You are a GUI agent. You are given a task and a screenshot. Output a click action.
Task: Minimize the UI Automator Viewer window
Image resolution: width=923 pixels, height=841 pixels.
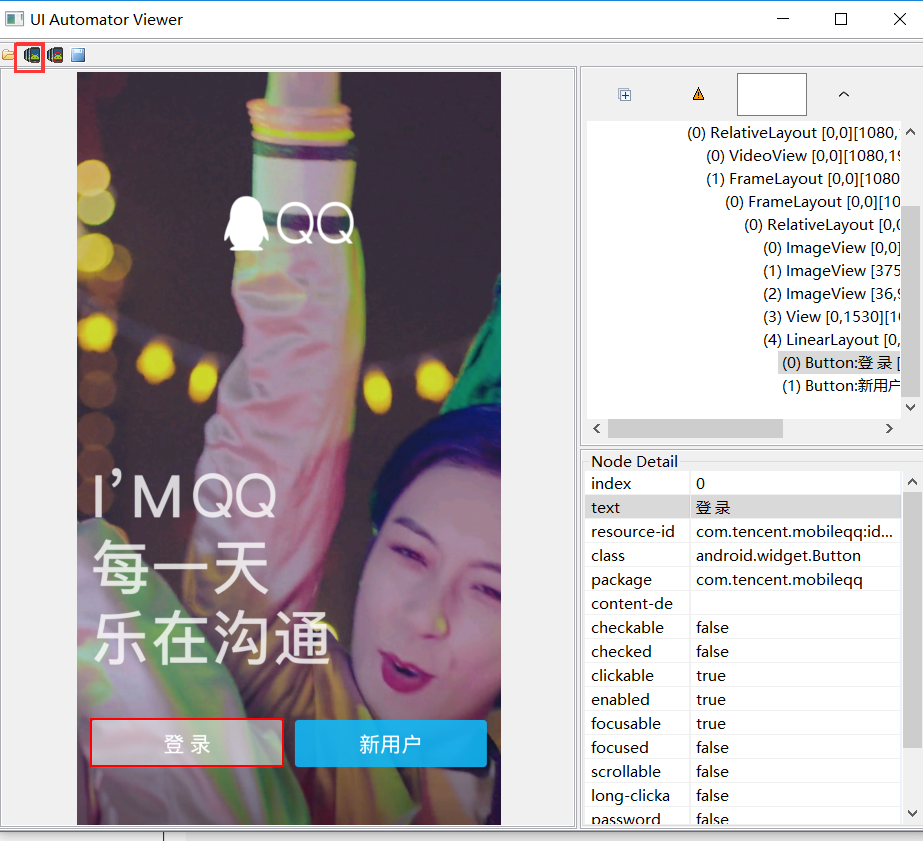point(783,19)
